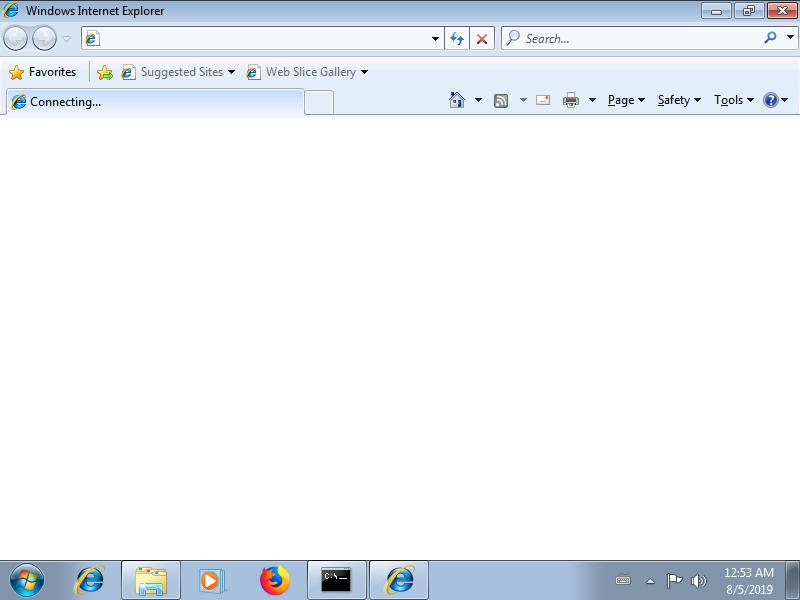Minimize the Internet Explorer window
The height and width of the screenshot is (600, 800).
click(x=716, y=11)
